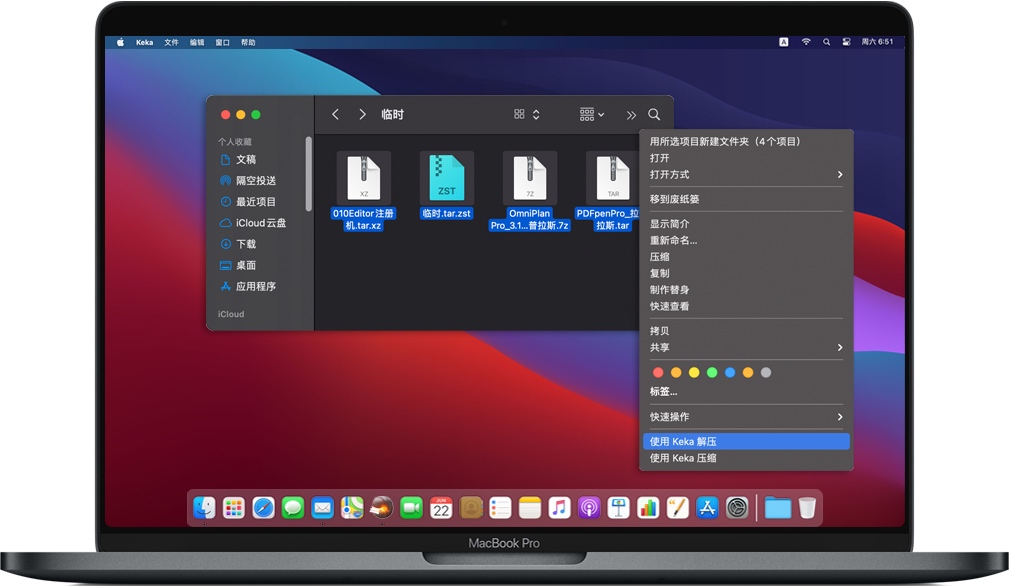
Task: Go forward with the Finder forward arrow
Action: (362, 115)
